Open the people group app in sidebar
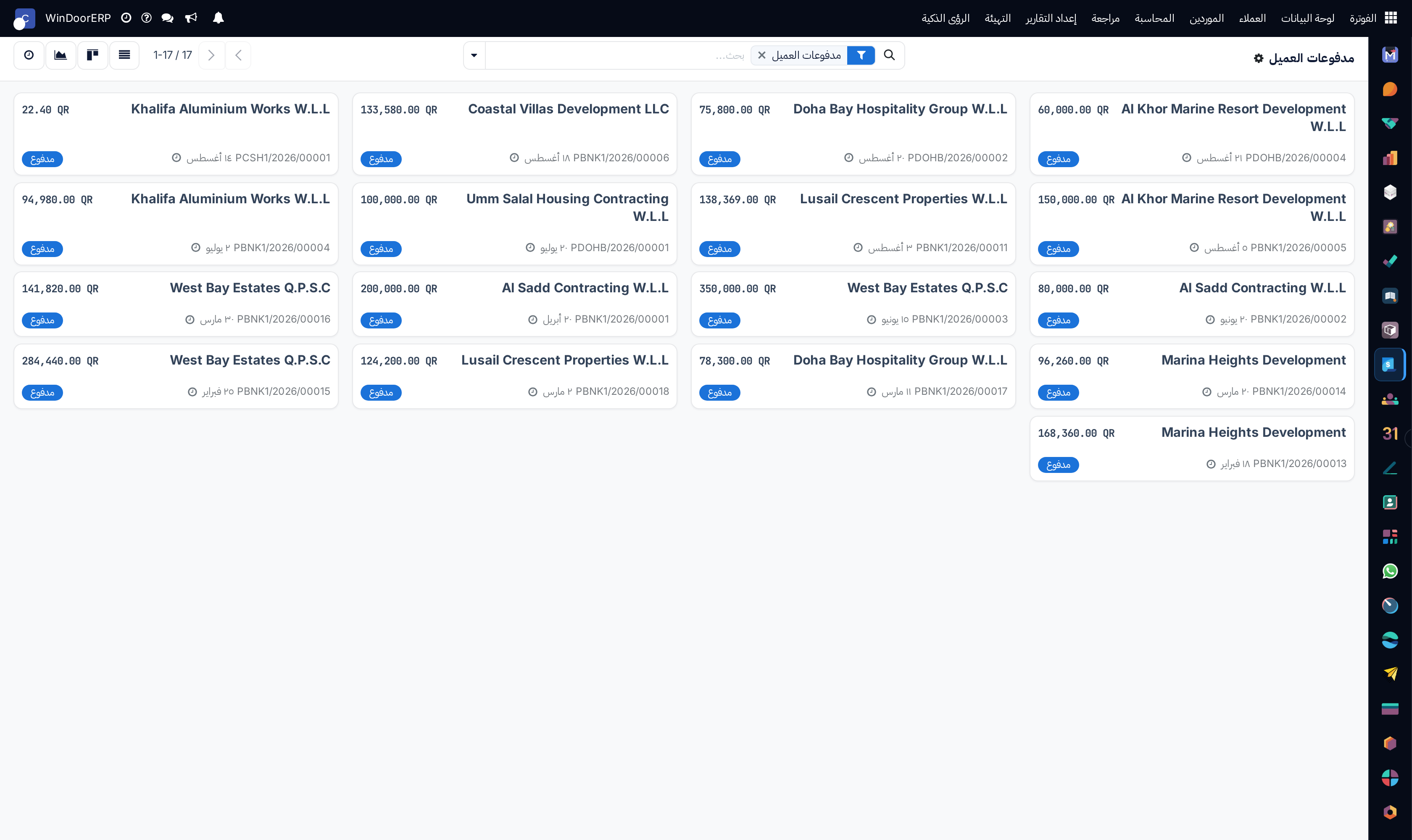This screenshot has height=840, width=1412. click(1389, 399)
